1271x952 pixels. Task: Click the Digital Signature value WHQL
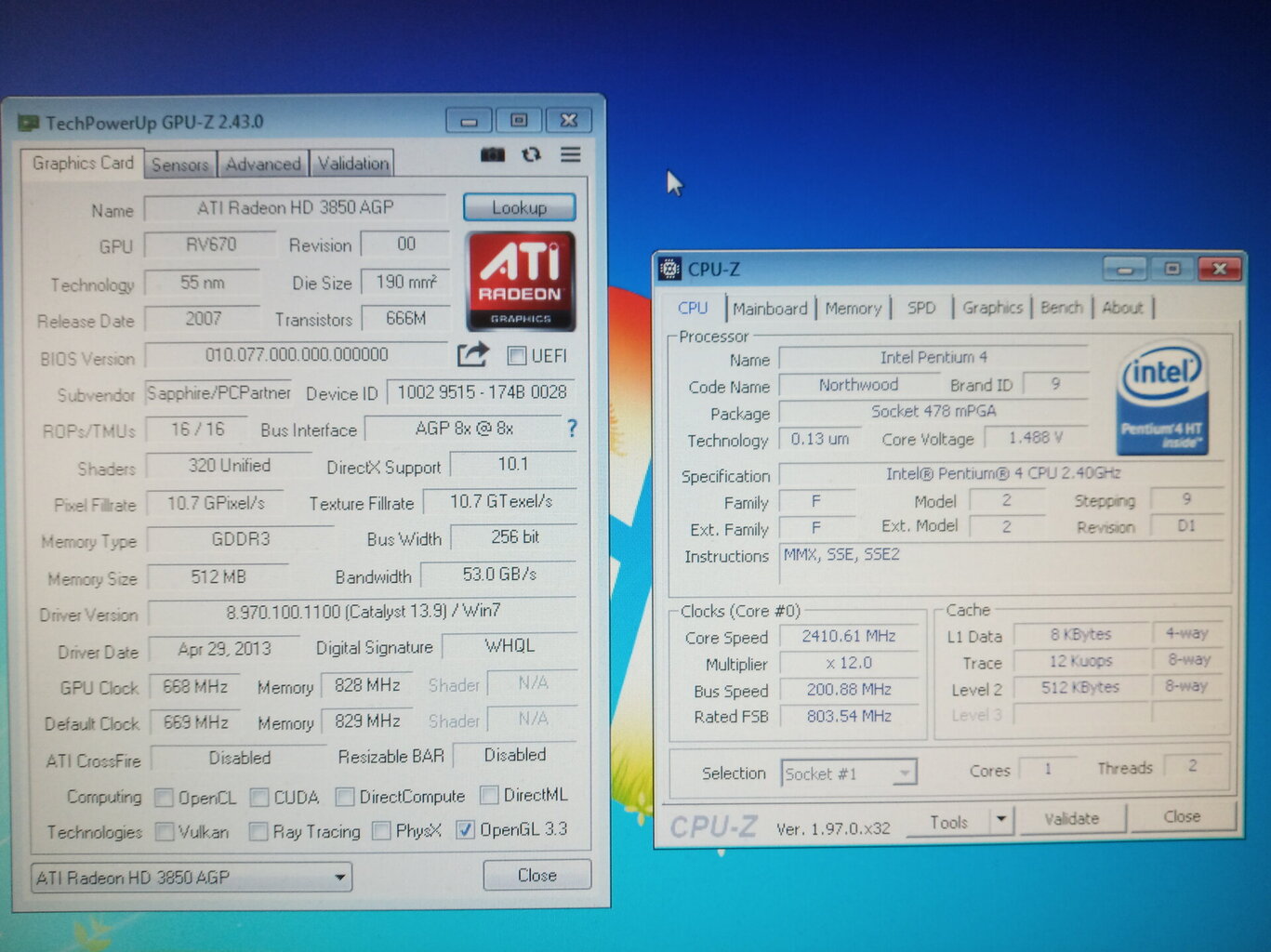[510, 646]
